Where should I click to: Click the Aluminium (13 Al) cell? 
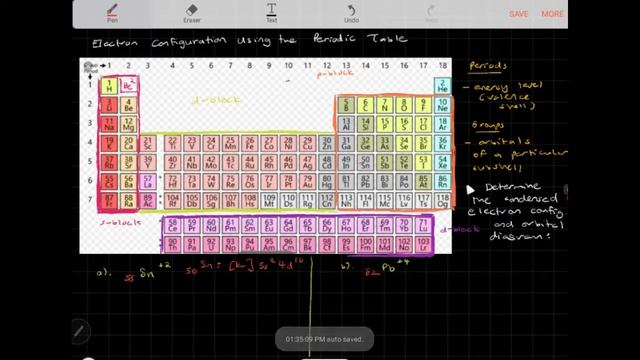(x=346, y=124)
